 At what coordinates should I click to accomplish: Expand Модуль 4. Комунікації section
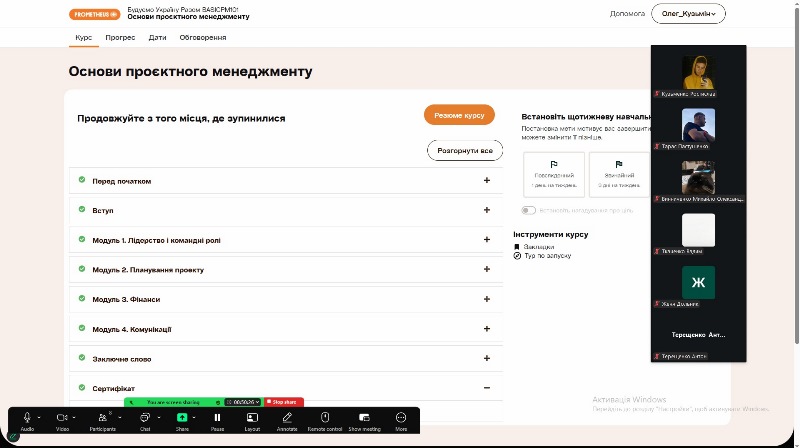click(x=487, y=329)
